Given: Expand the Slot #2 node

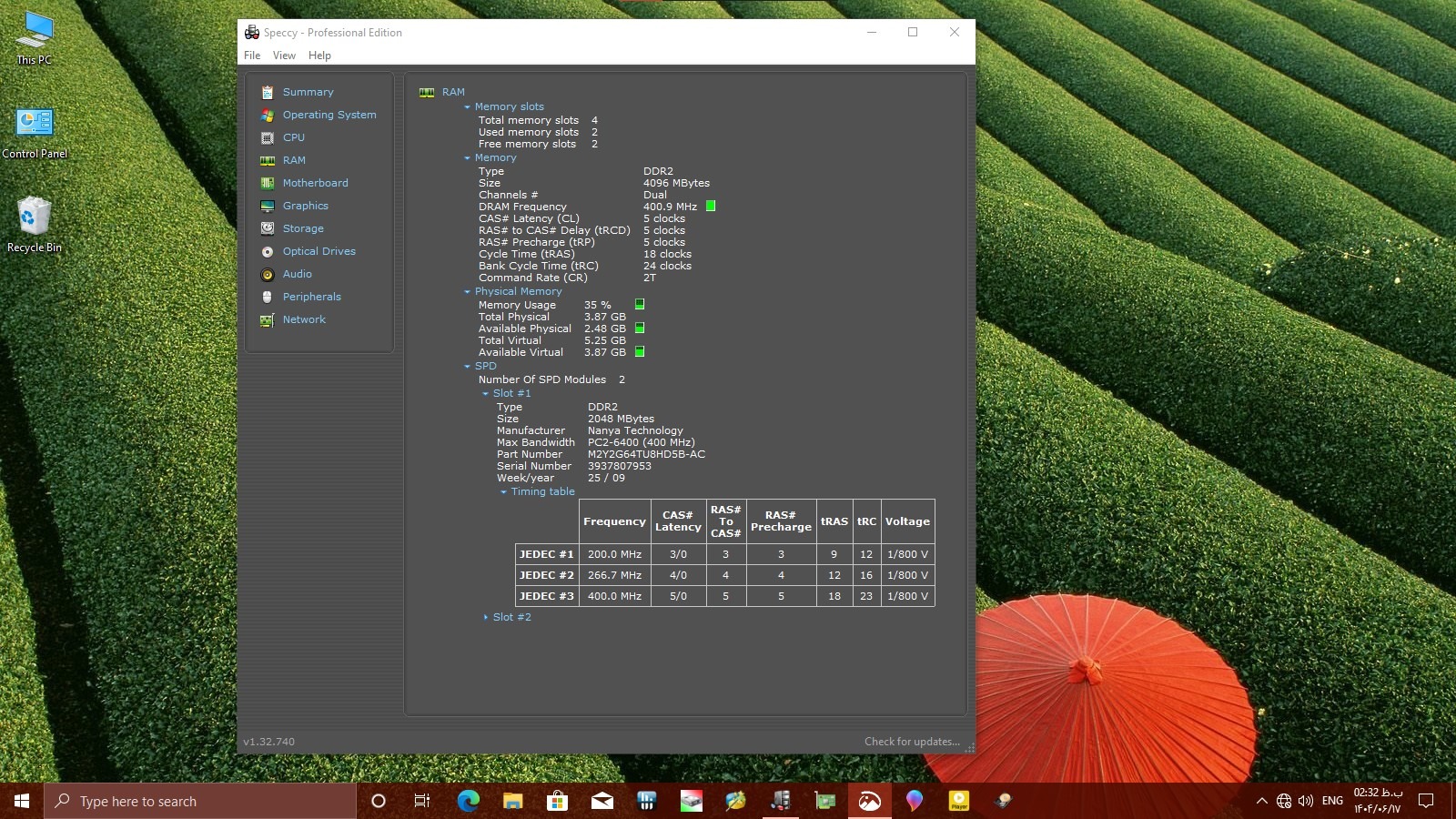Looking at the screenshot, I should [x=485, y=617].
